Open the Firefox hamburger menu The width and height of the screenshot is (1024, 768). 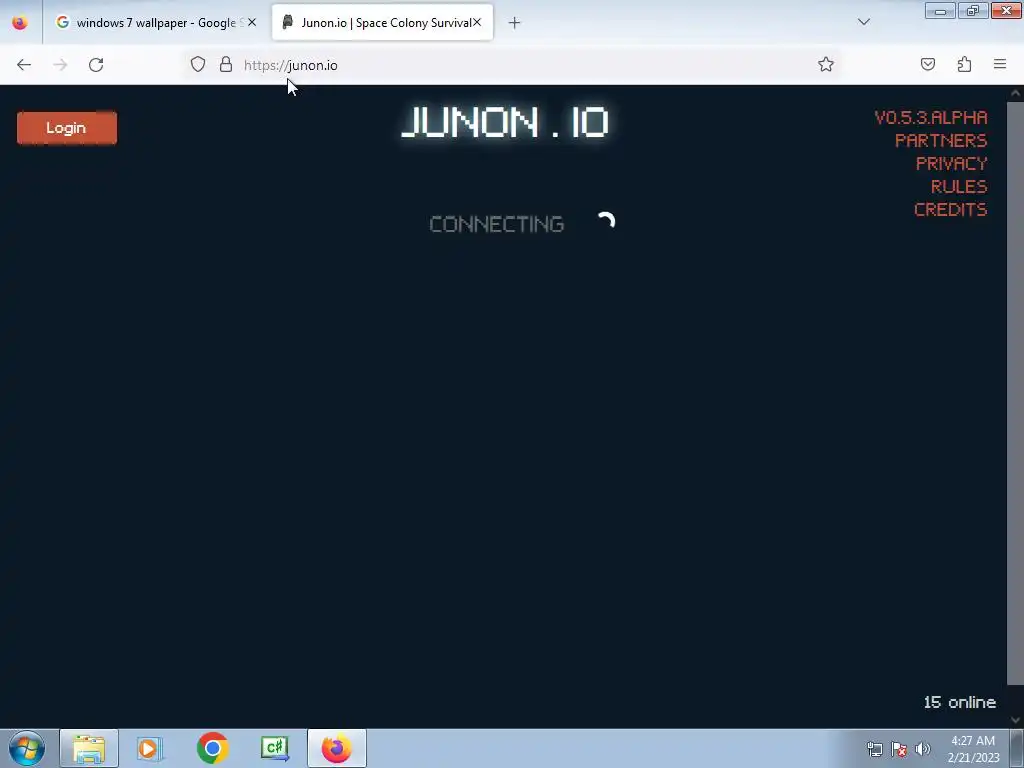pyautogui.click(x=1000, y=64)
